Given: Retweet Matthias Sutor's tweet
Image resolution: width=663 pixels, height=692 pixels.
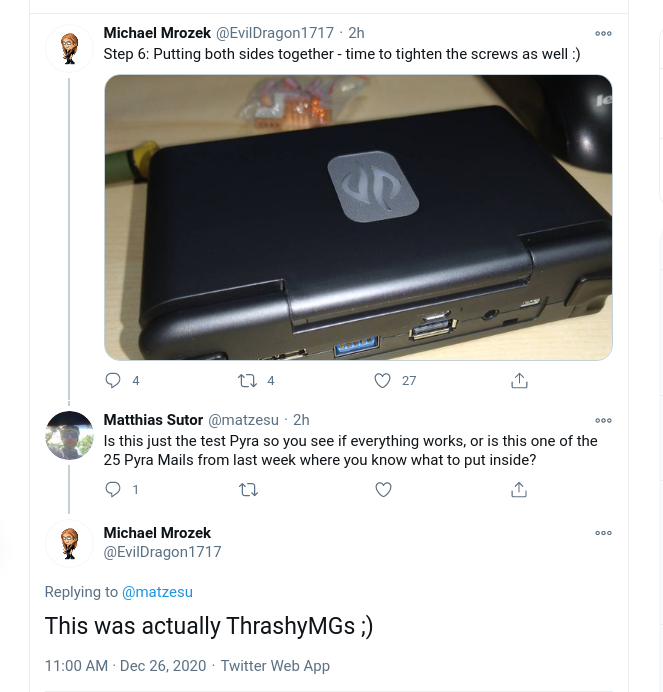Looking at the screenshot, I should tap(248, 490).
